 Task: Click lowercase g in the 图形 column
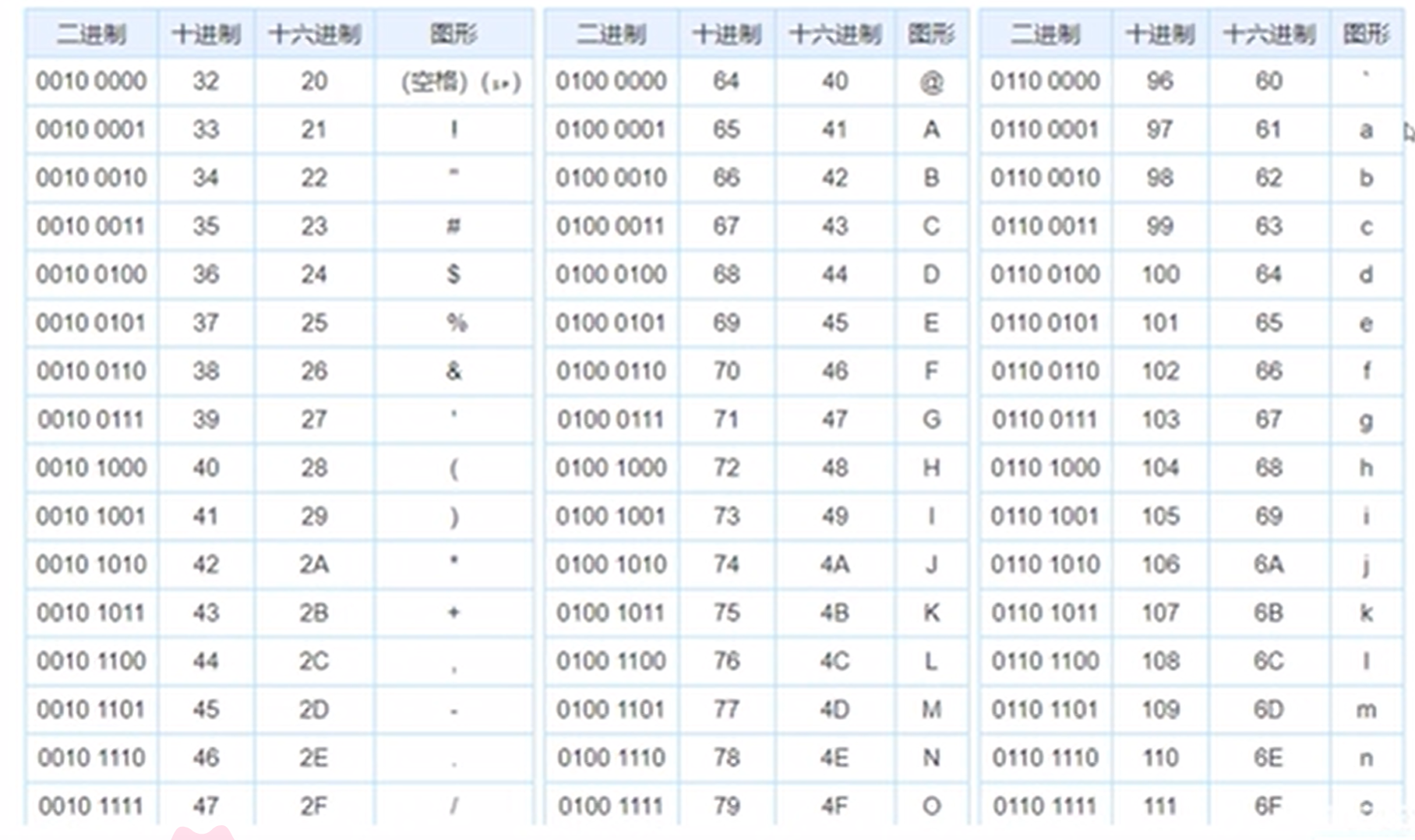point(1366,421)
